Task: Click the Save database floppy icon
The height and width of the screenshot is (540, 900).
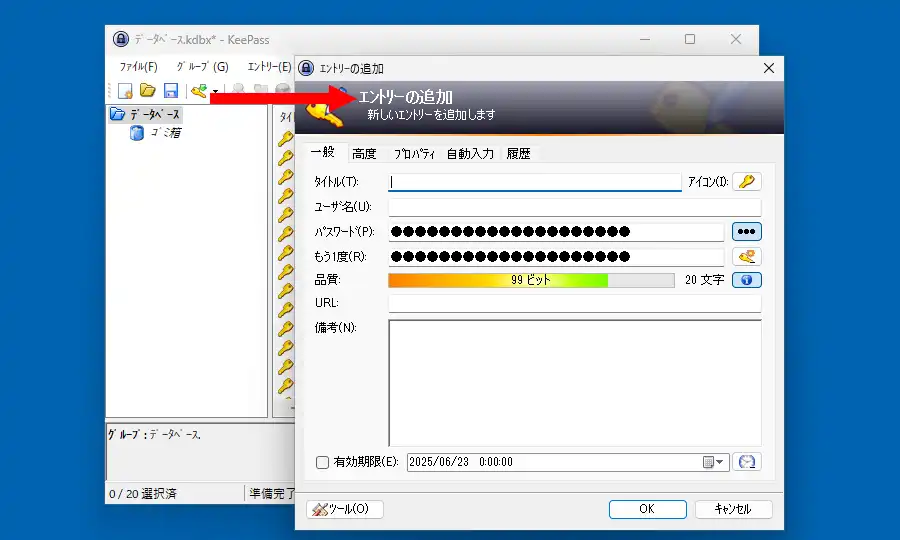Action: [171, 91]
